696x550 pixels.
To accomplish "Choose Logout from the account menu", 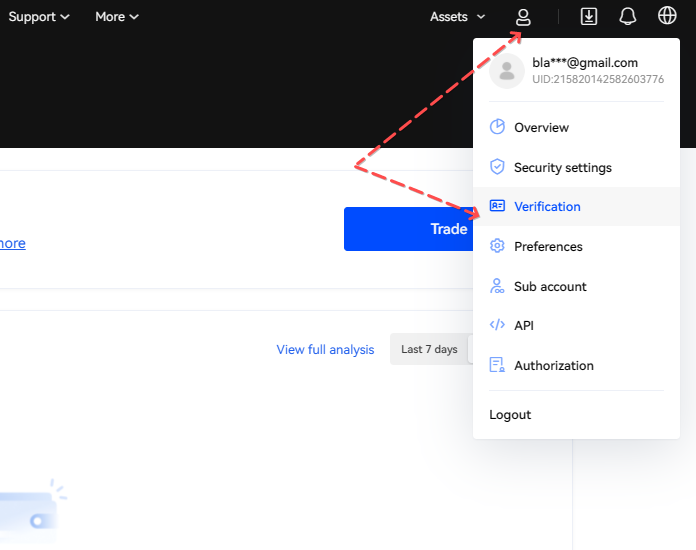I will pos(510,414).
